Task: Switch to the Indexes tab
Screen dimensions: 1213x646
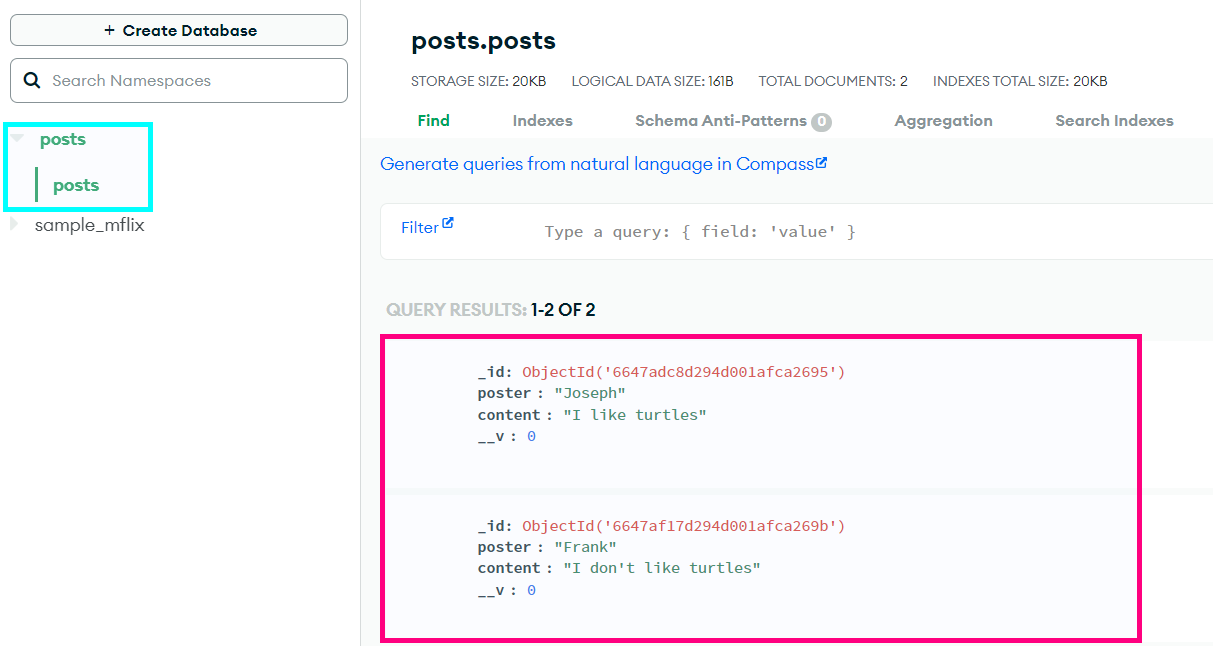Action: click(x=542, y=120)
